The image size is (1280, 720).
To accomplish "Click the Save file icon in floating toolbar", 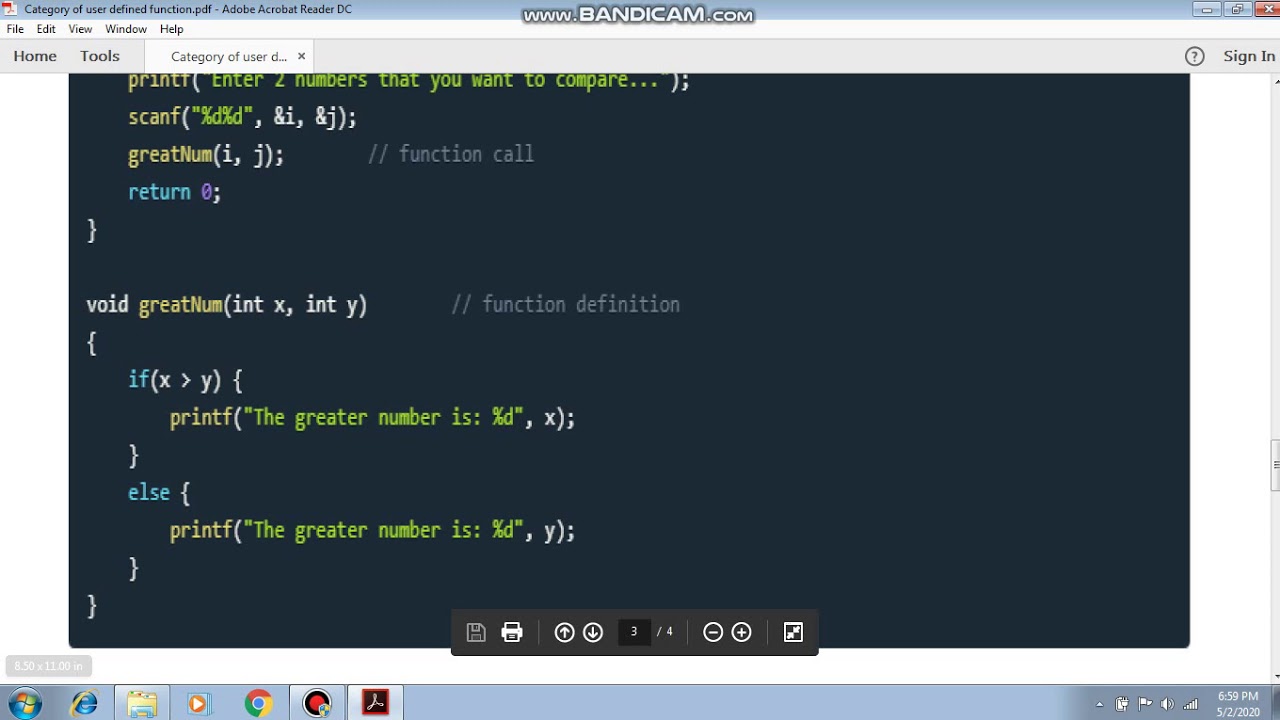I will pyautogui.click(x=476, y=632).
